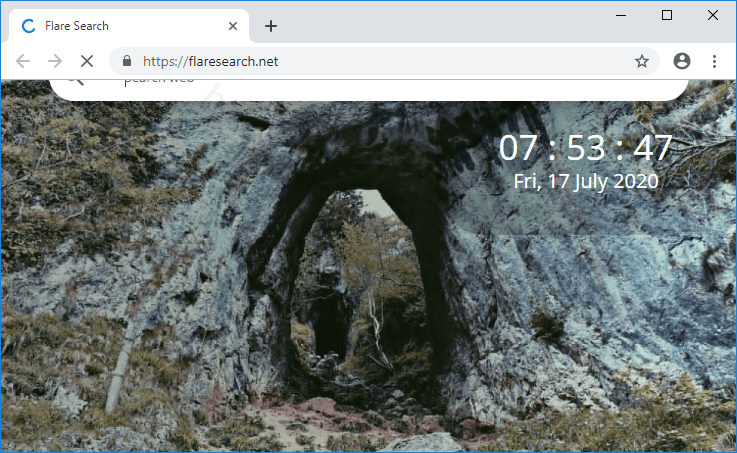The image size is (737, 453).
Task: Open a new tab with plus
Action: 270,26
